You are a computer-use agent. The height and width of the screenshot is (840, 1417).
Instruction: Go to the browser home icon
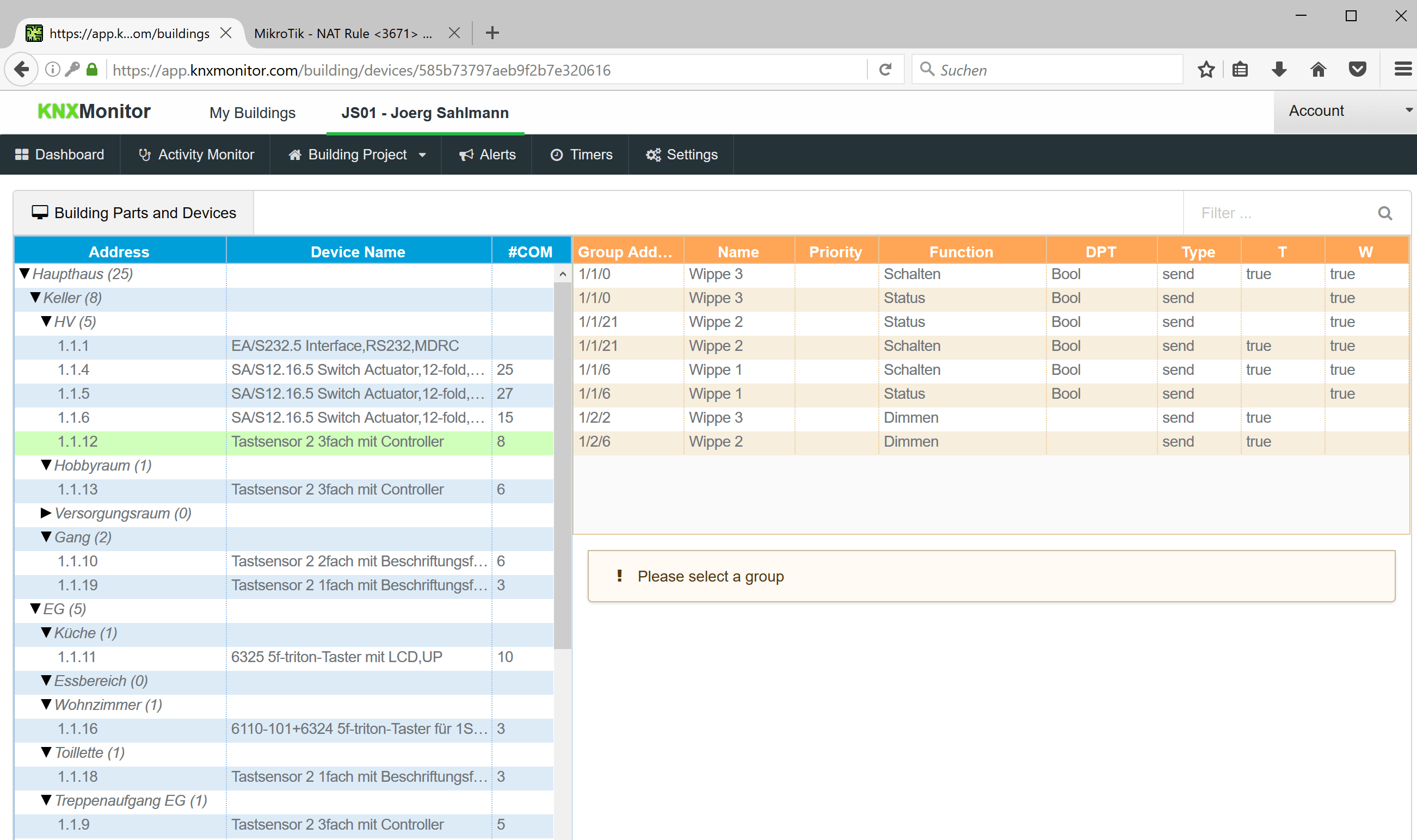pyautogui.click(x=1318, y=70)
